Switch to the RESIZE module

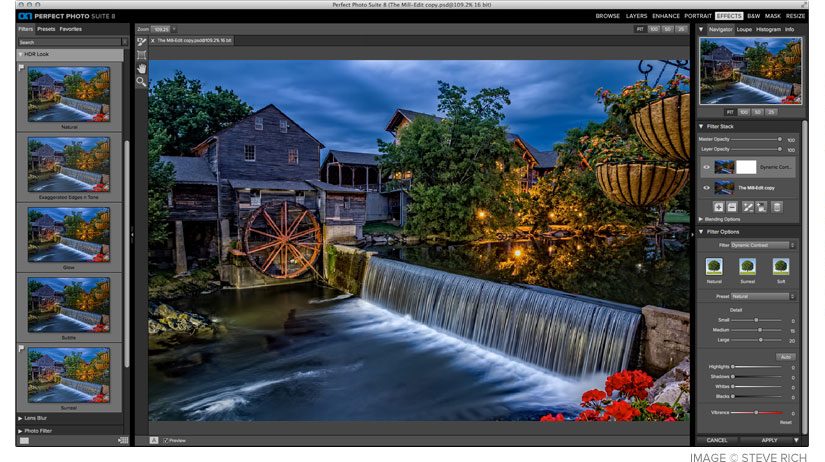point(796,16)
